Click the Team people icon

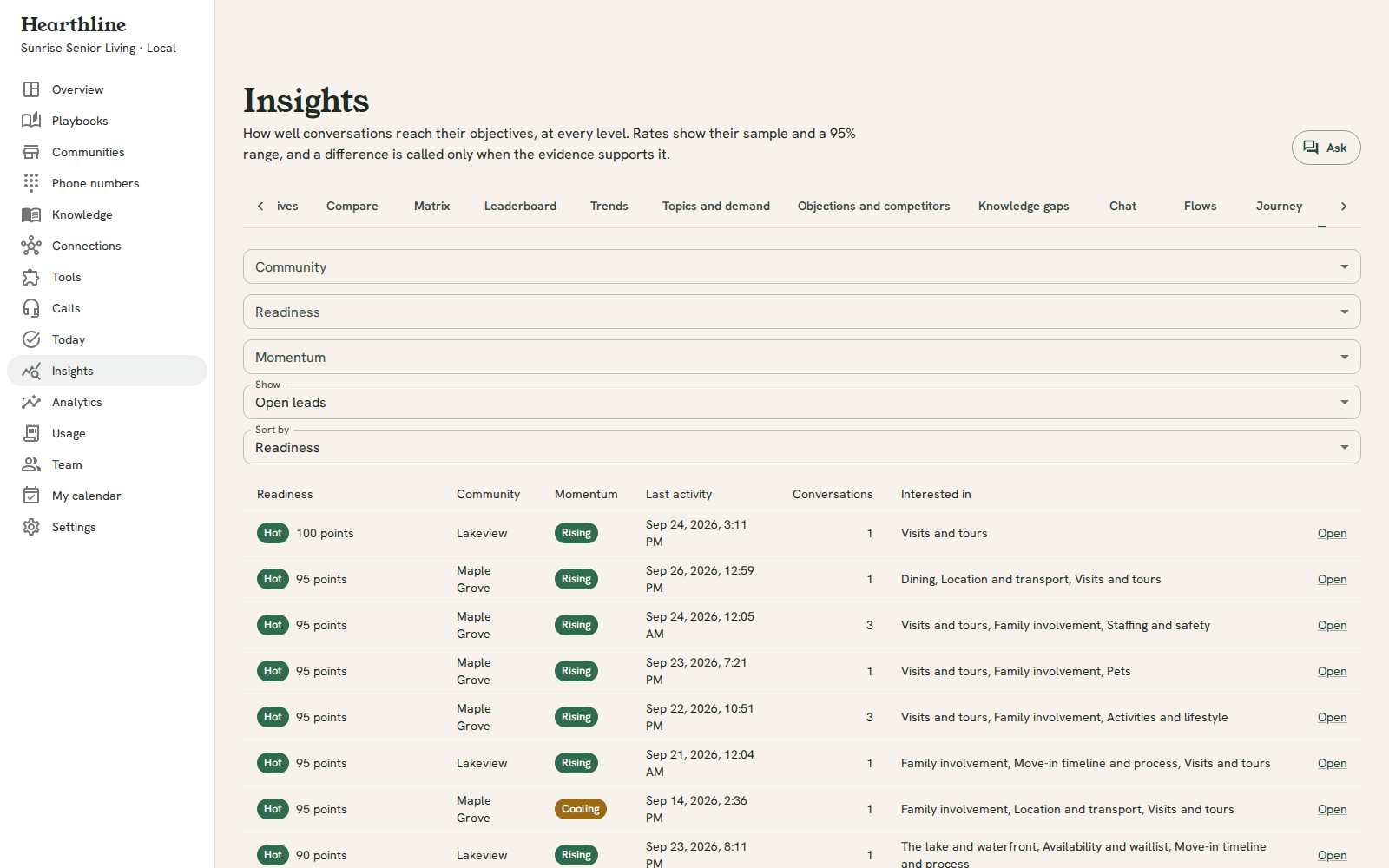31,464
